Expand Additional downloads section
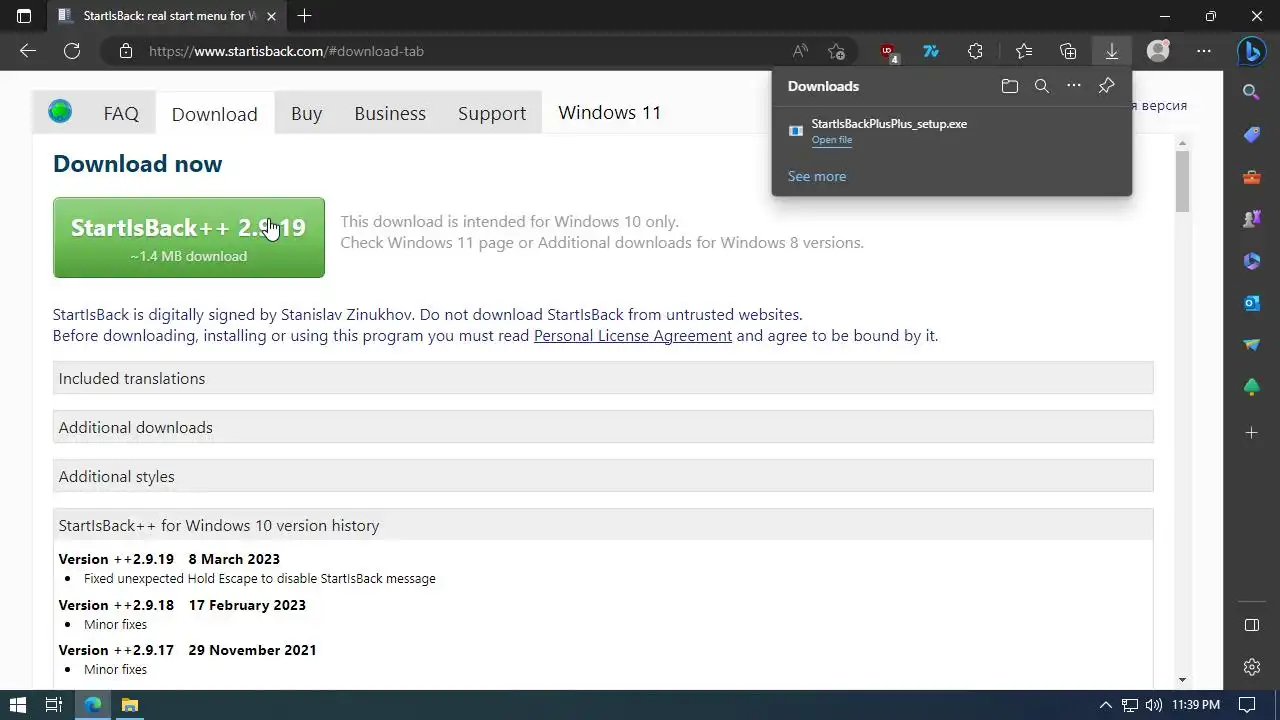 click(603, 427)
